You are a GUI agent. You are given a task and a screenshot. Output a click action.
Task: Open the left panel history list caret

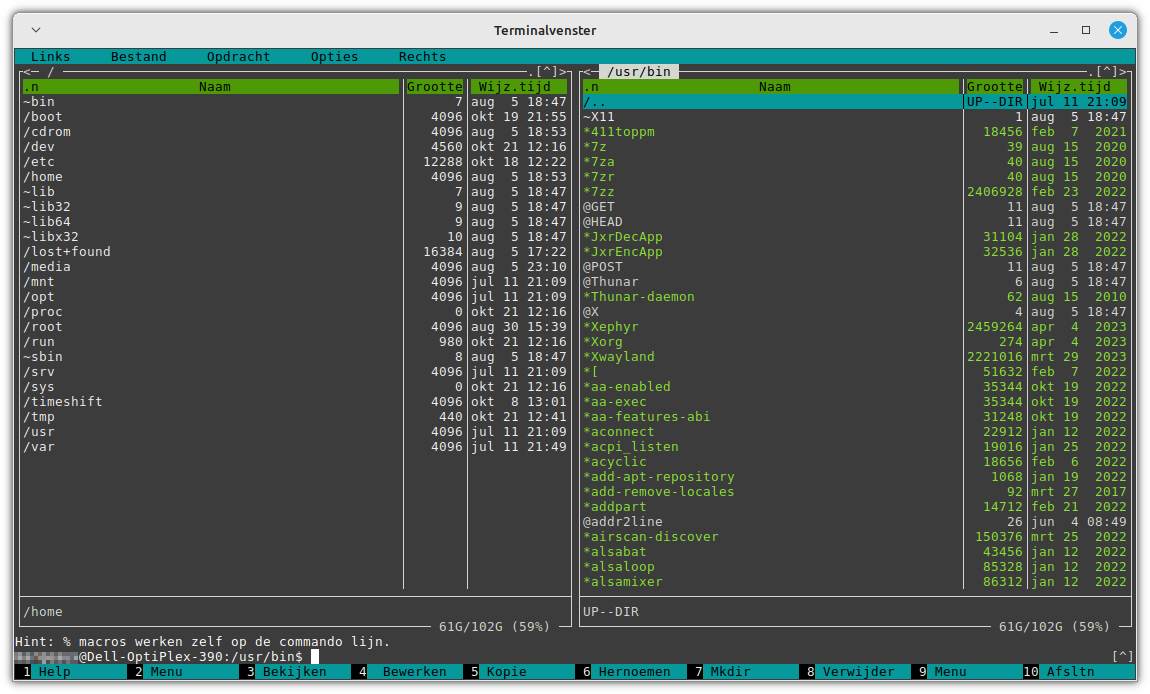(x=546, y=71)
